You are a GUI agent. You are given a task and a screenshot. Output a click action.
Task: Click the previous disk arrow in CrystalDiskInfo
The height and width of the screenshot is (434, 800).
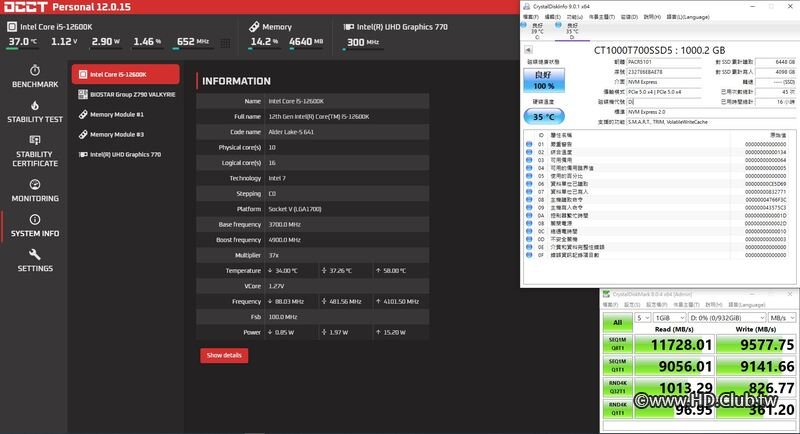point(528,50)
